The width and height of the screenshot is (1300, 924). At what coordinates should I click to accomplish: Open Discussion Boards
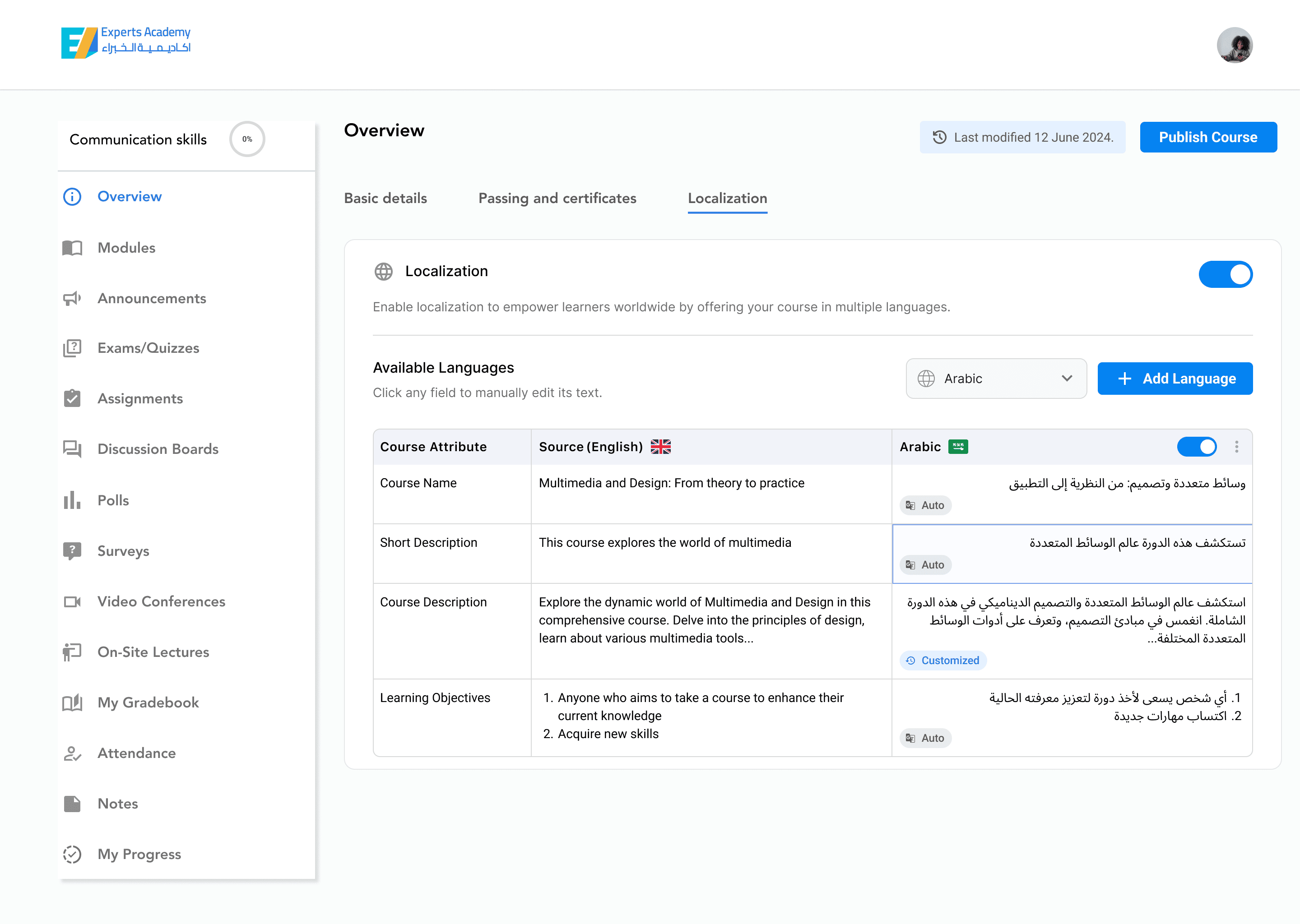click(158, 449)
